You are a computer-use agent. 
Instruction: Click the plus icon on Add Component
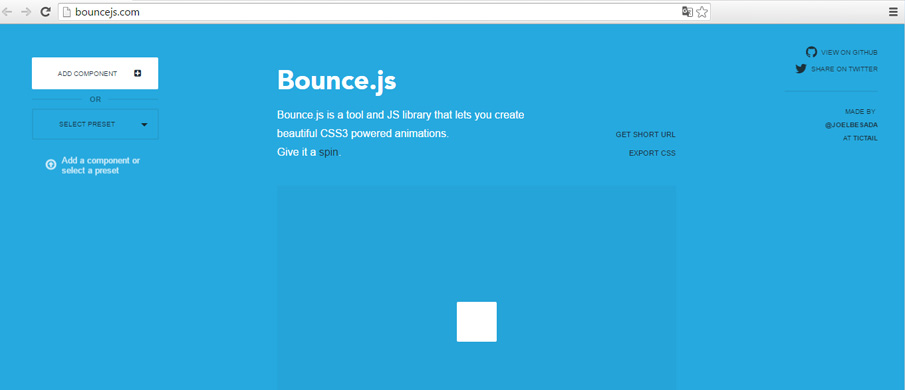pyautogui.click(x=137, y=73)
